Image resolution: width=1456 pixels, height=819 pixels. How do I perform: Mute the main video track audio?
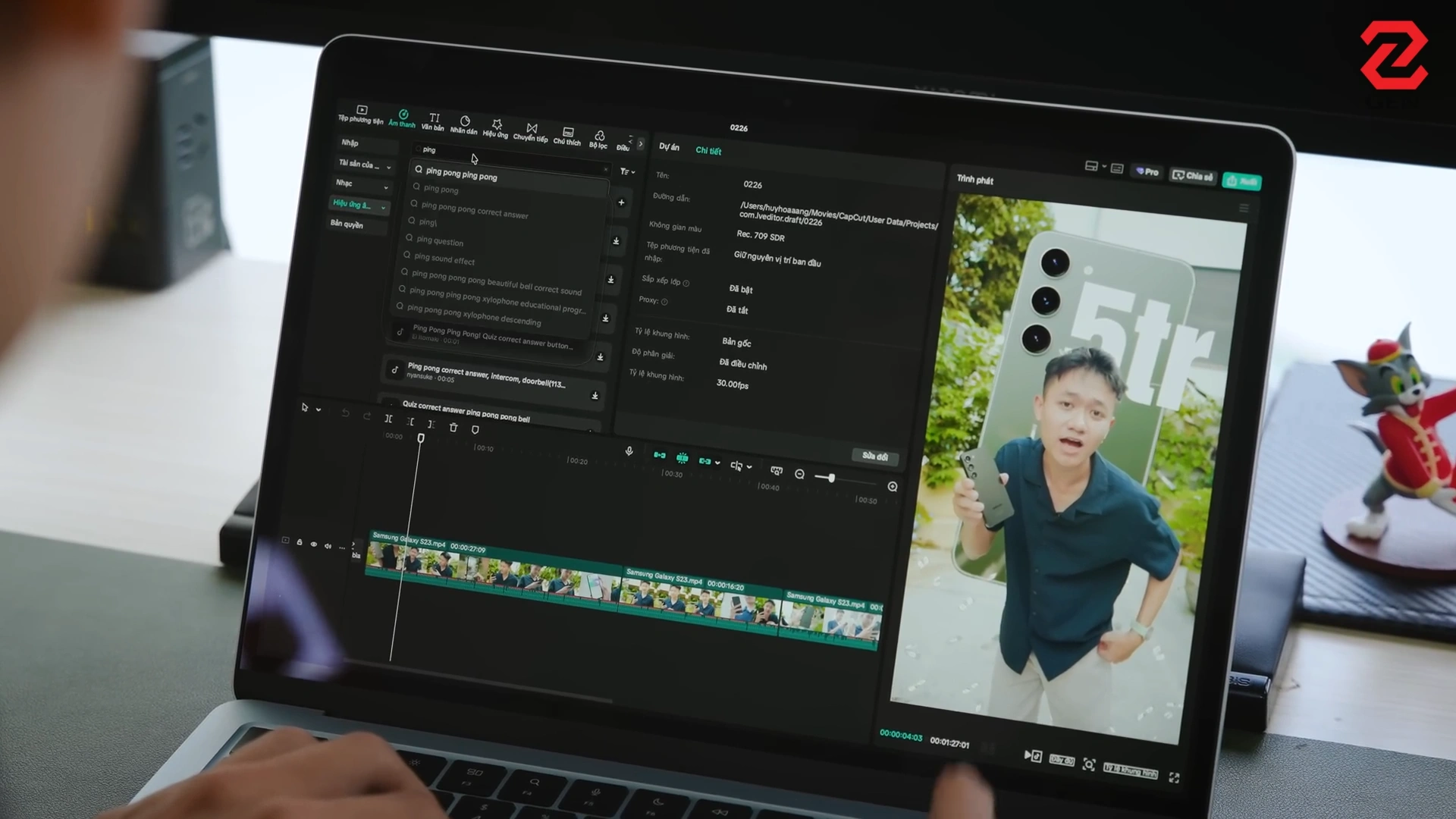click(x=328, y=546)
